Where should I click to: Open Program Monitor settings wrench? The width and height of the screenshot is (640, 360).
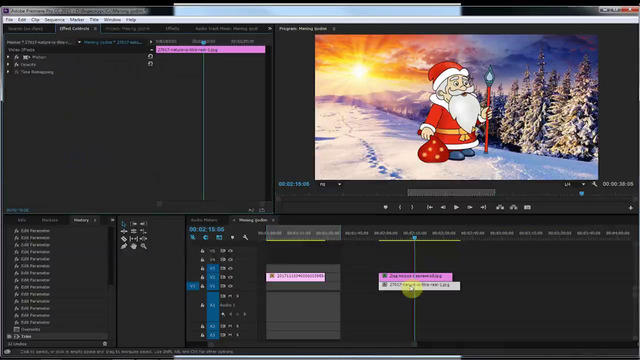[594, 184]
